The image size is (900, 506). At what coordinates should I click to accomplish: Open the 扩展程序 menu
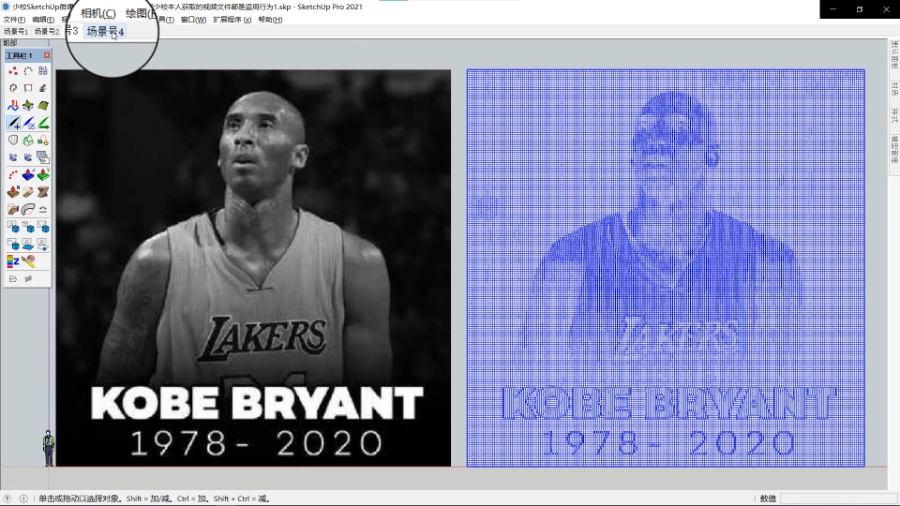[232, 20]
